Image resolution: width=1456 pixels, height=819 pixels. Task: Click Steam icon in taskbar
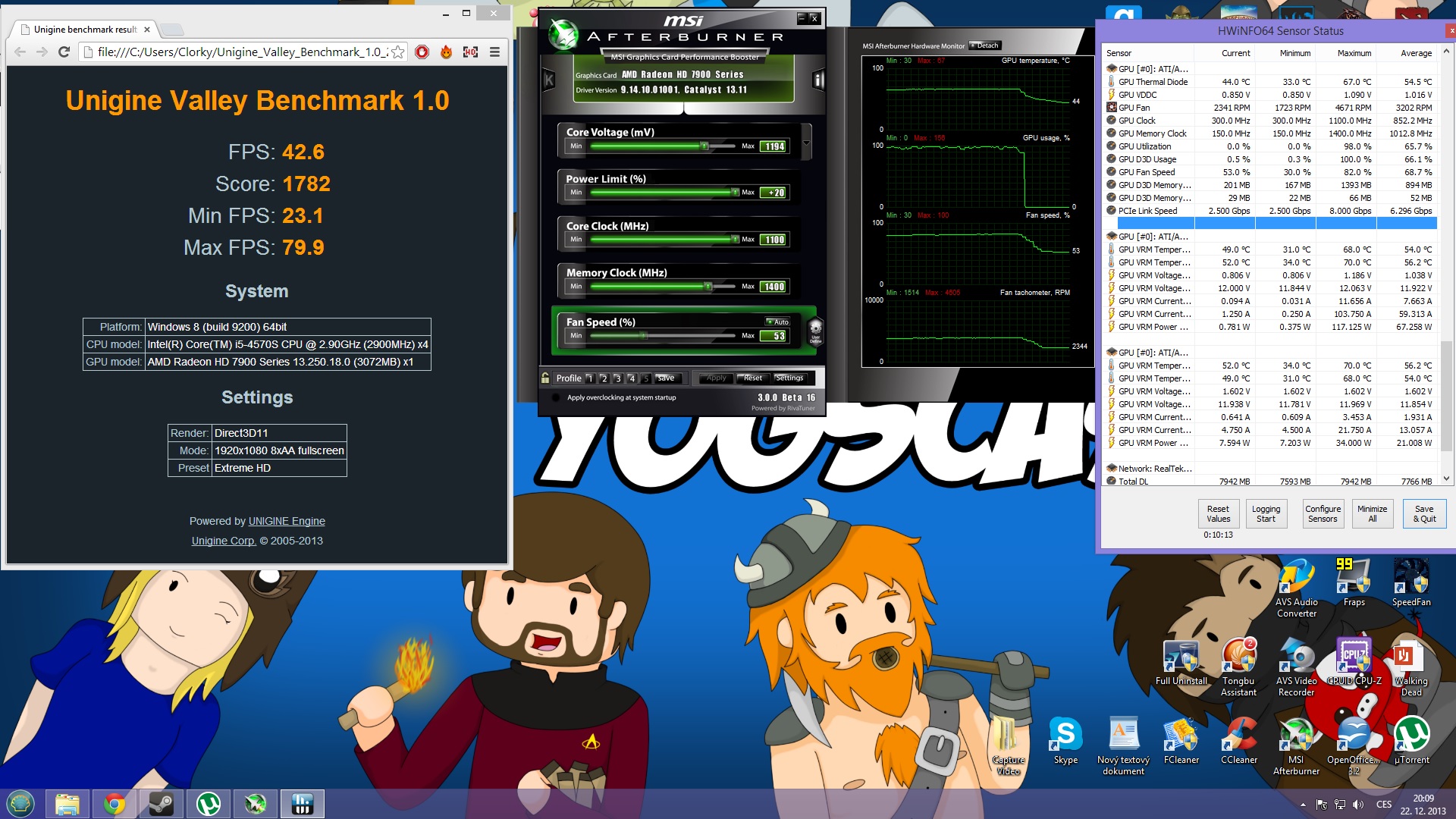[x=161, y=803]
